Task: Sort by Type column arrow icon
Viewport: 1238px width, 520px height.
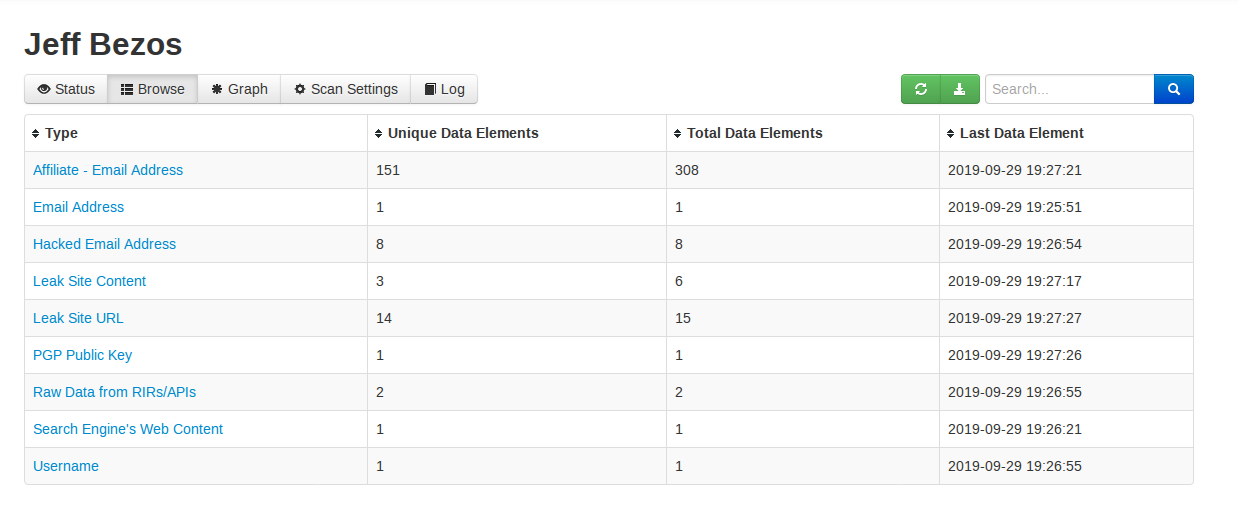Action: [36, 134]
